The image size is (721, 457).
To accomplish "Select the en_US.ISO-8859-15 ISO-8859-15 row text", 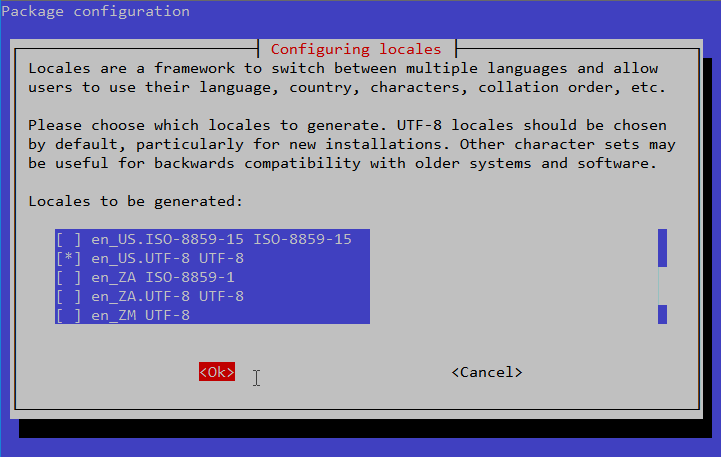I will 221,240.
